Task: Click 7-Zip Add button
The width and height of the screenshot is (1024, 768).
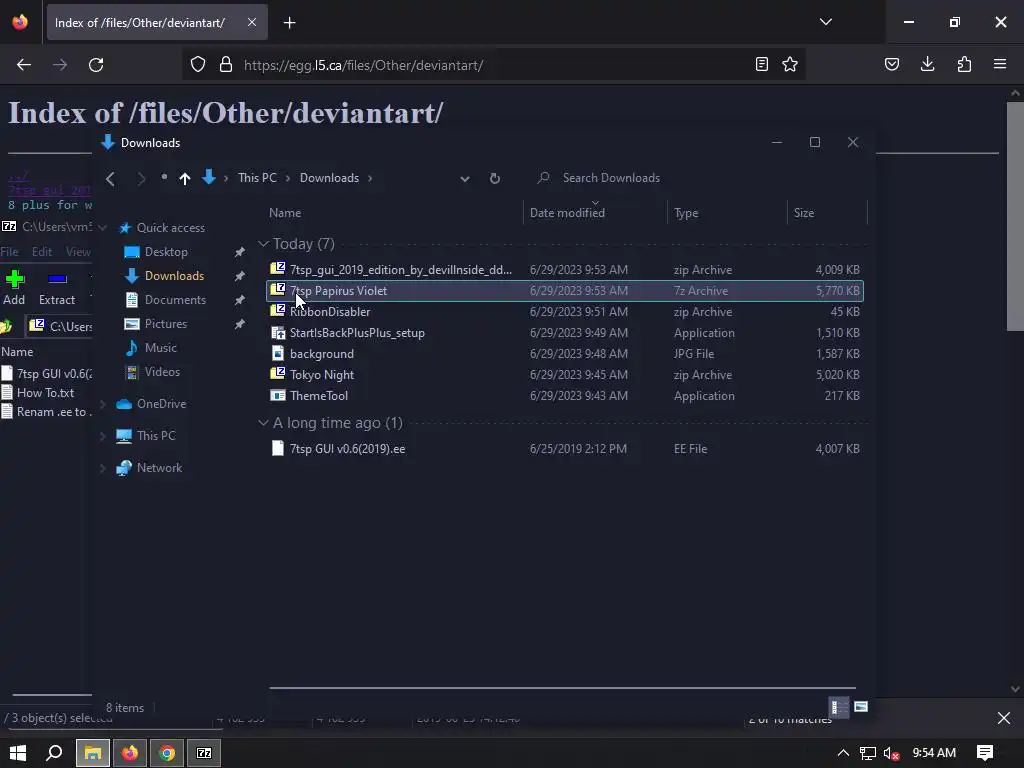Action: tap(14, 288)
